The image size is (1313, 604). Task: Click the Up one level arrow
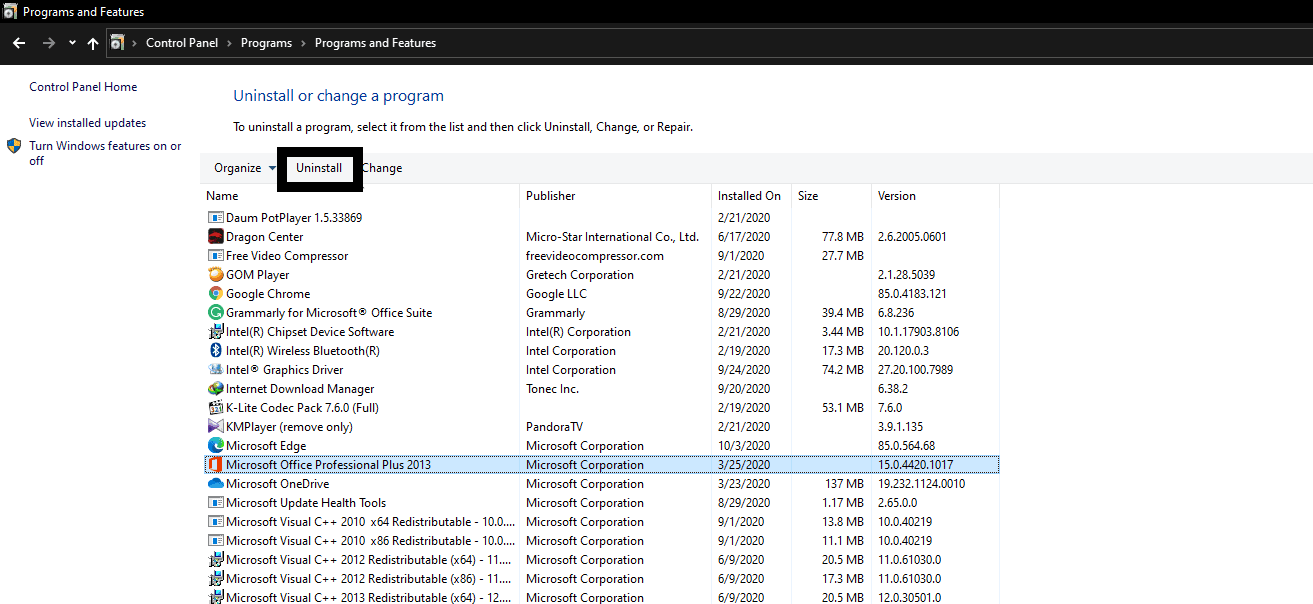(x=93, y=43)
